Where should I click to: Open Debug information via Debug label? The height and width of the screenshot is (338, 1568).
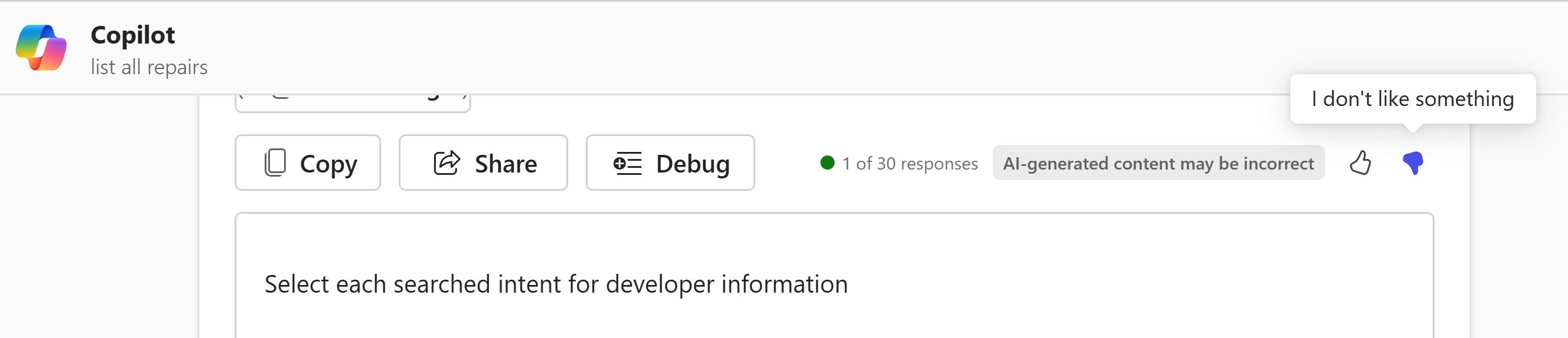(693, 164)
